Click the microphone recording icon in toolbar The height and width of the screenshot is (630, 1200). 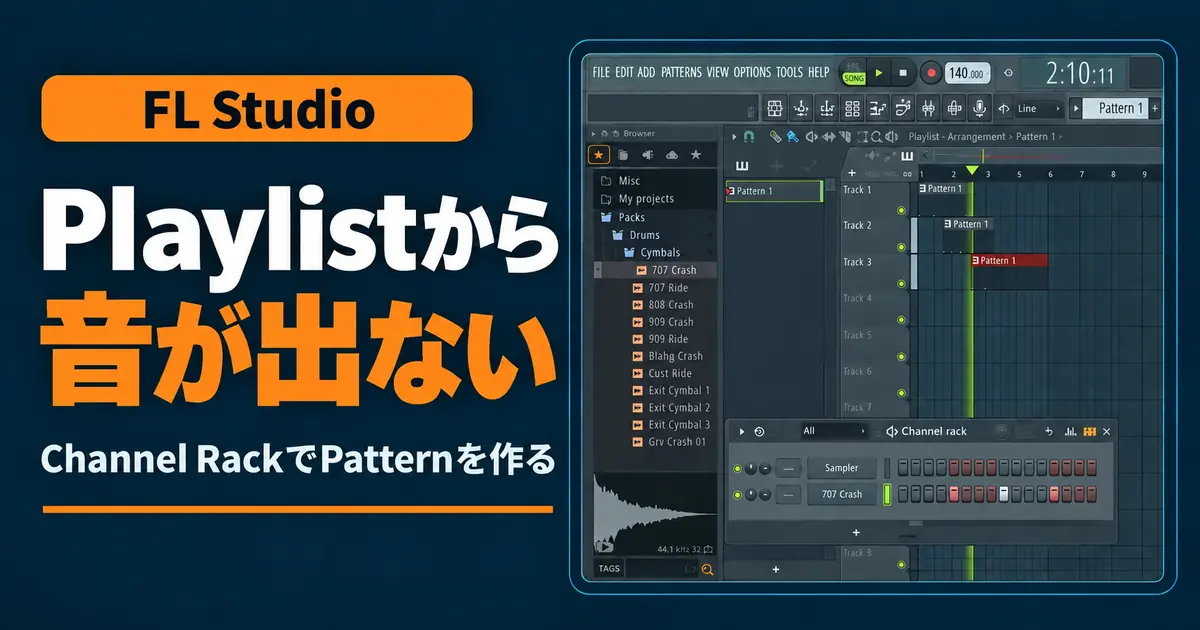pos(980,108)
